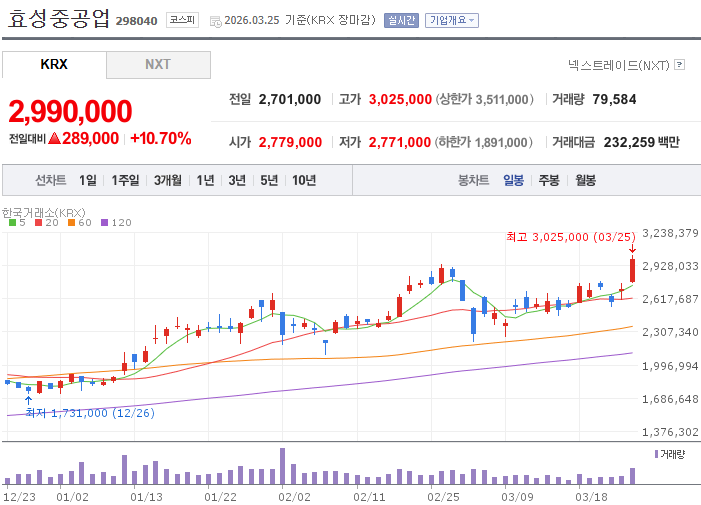Viewport: 701px width, 505px height.
Task: Click the 1,376,302 price axis label
Action: 670,432
